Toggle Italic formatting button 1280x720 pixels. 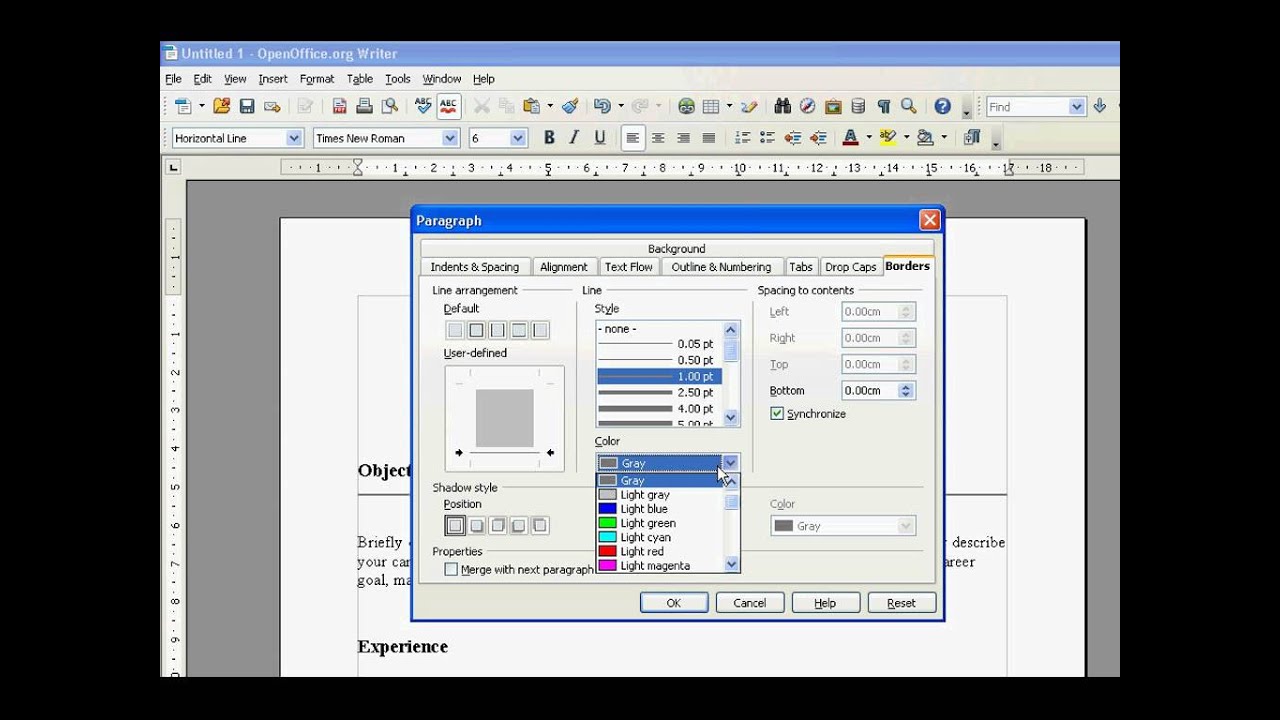coord(574,138)
